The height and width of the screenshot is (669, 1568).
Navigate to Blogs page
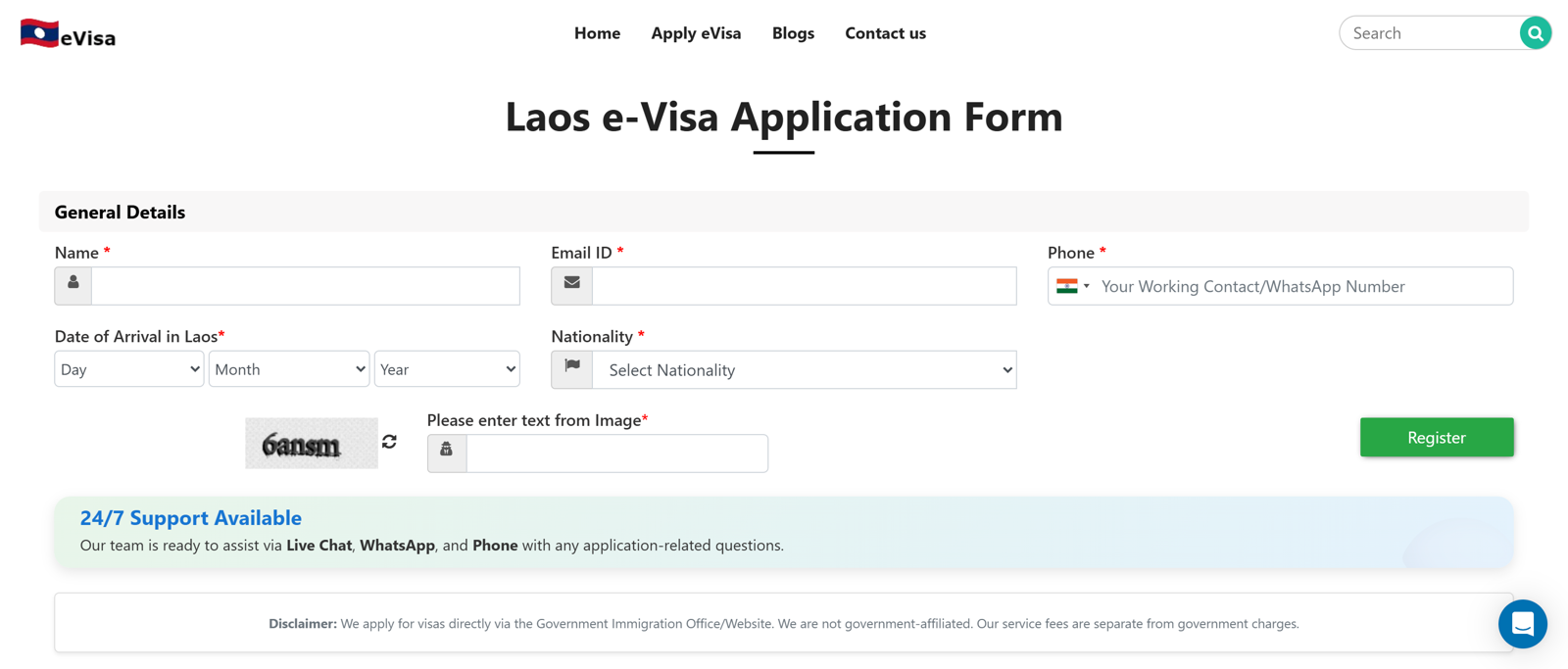(x=793, y=33)
